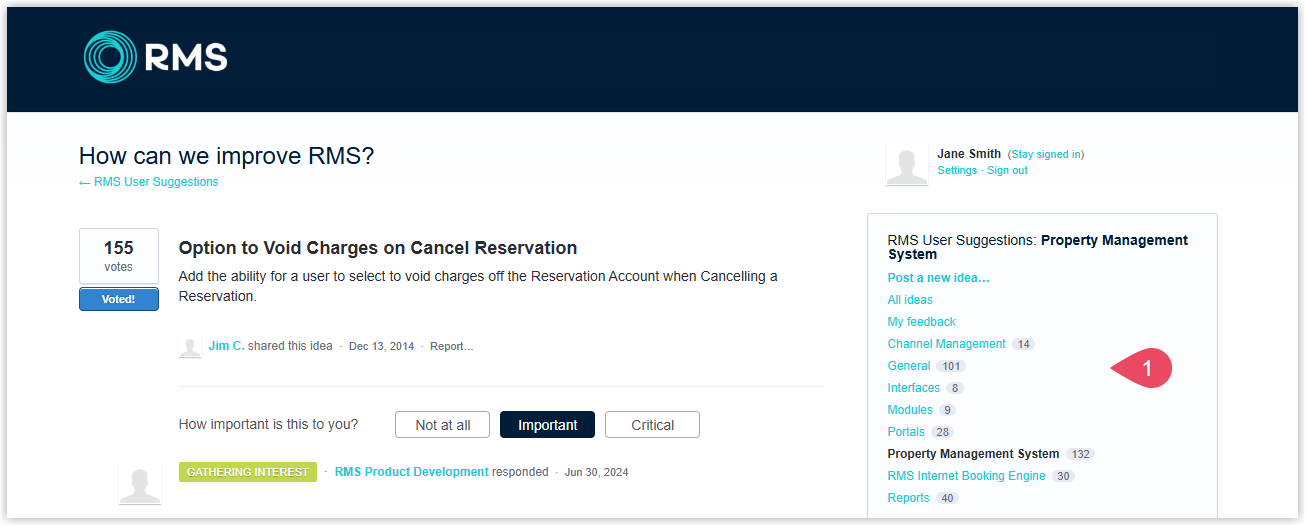Click the Report... link

coord(452,346)
